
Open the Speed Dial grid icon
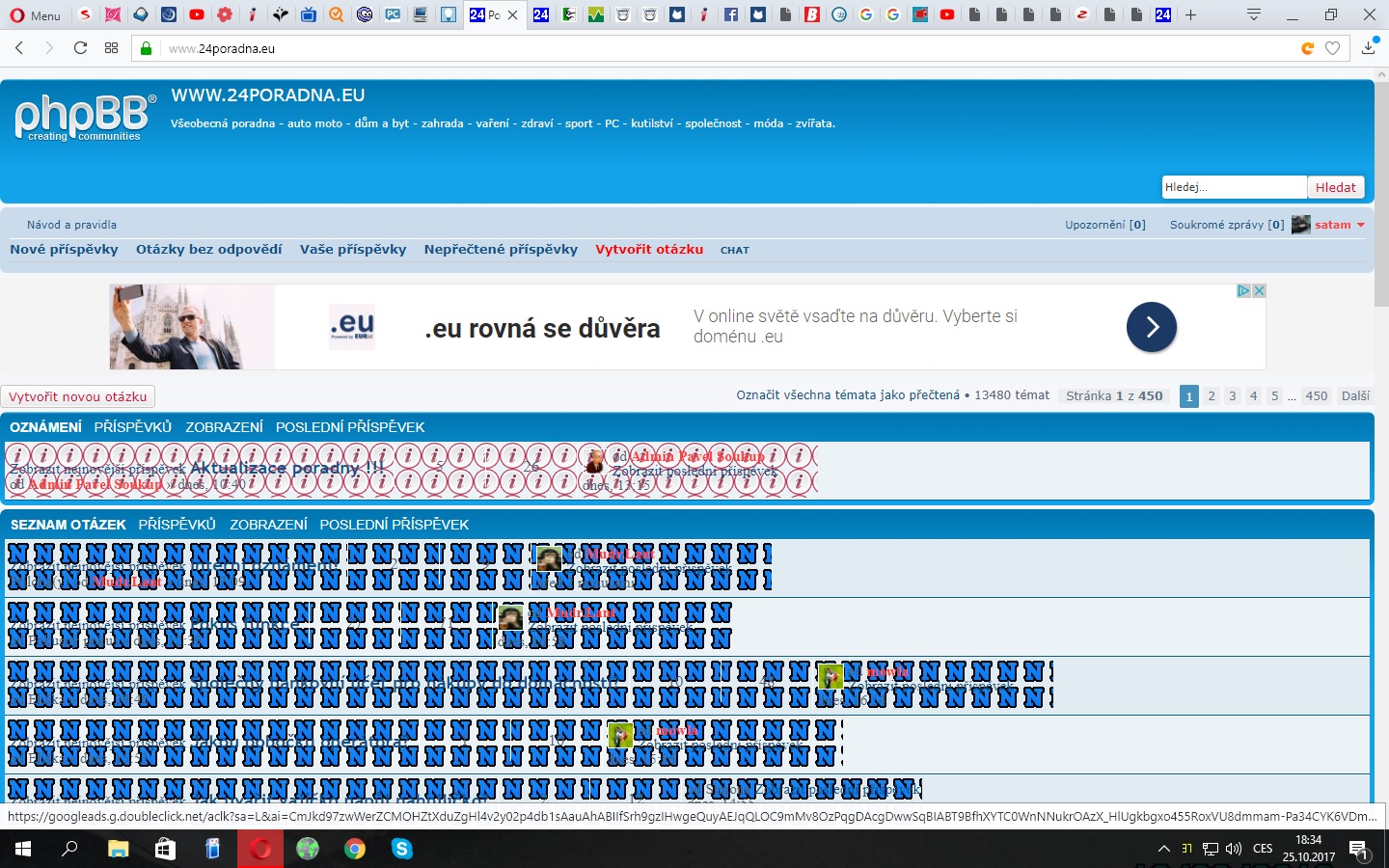[112, 48]
